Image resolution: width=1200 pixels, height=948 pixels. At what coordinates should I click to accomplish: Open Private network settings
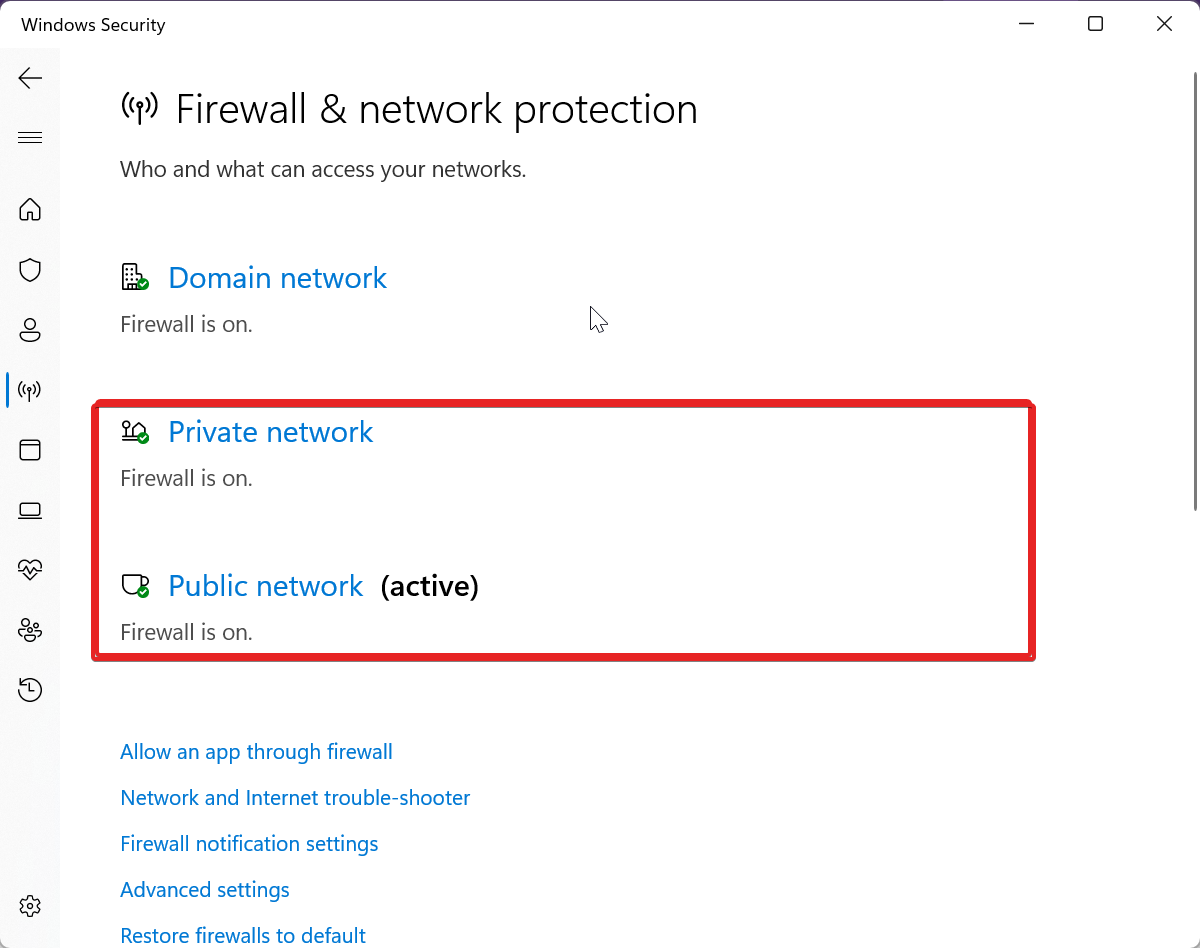[x=270, y=432]
